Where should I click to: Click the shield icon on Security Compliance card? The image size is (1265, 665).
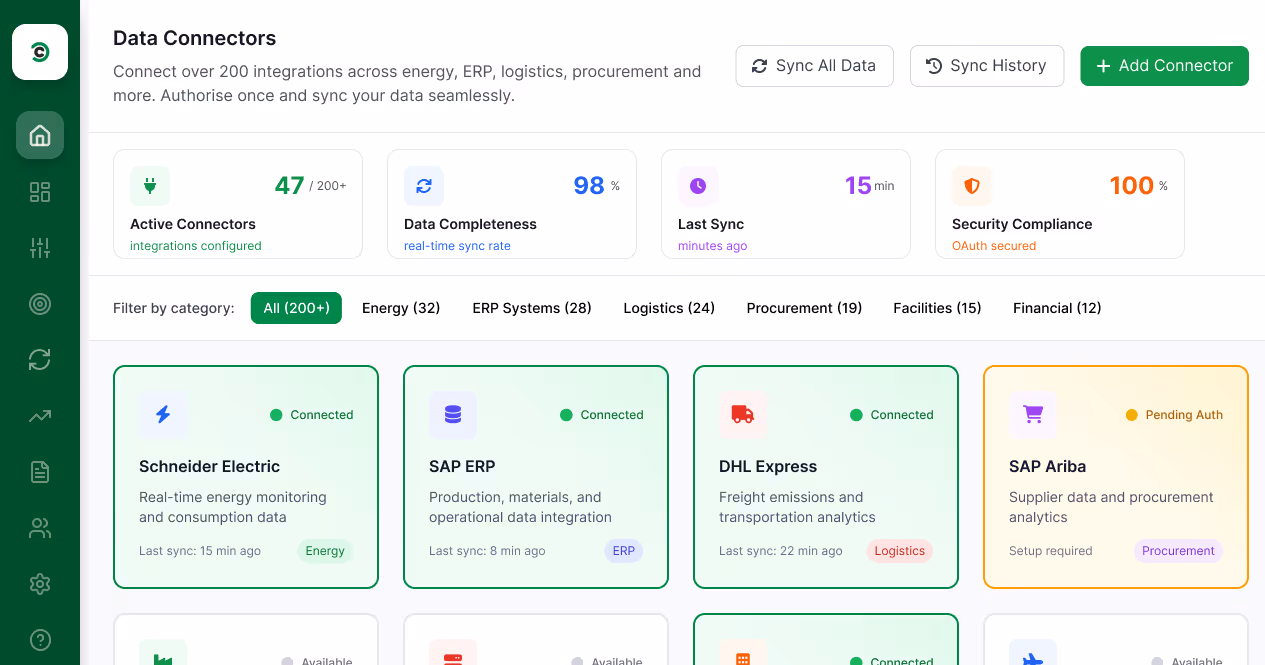click(x=972, y=186)
